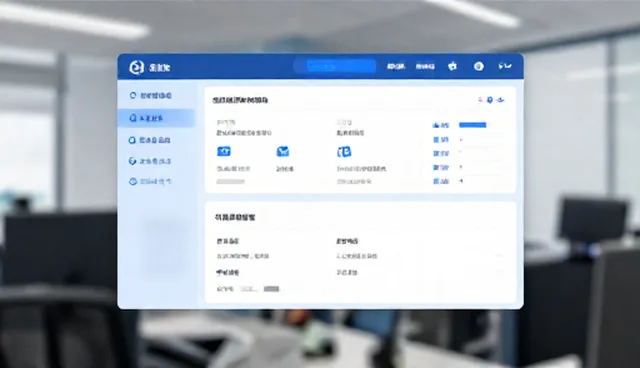Select the highlighted item in the sidebar

click(156, 118)
